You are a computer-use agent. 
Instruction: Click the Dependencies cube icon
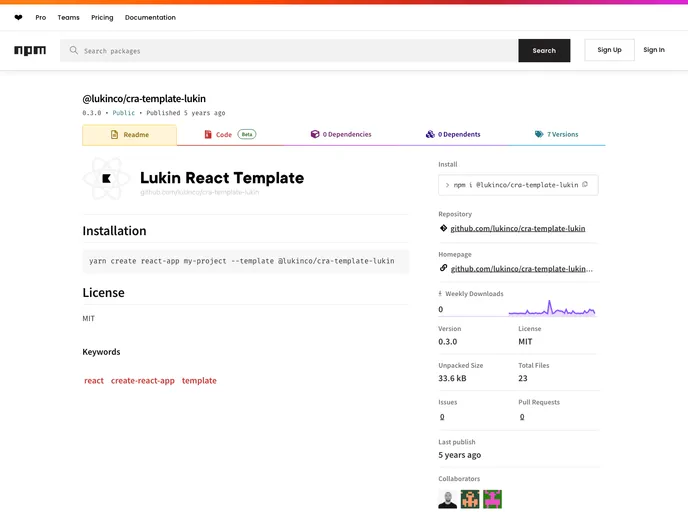(x=315, y=134)
